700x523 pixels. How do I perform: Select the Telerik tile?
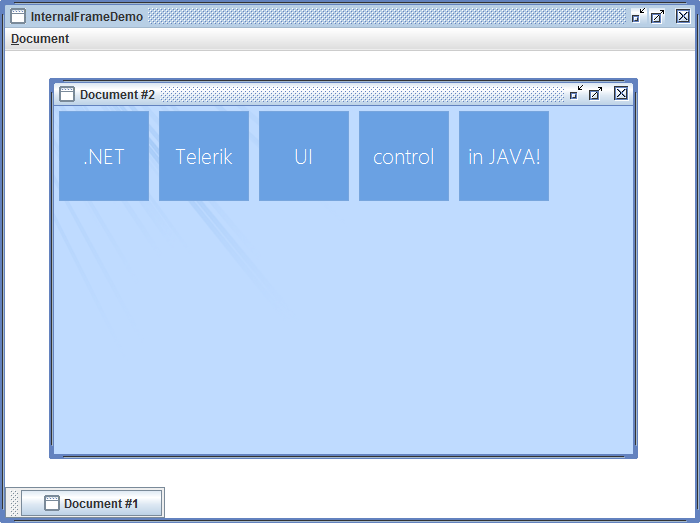coord(204,156)
